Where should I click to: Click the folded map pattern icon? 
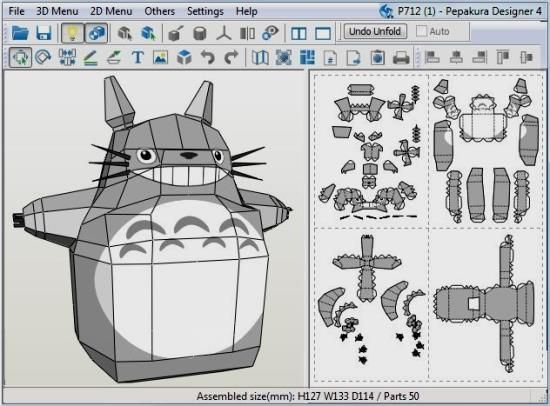click(260, 58)
